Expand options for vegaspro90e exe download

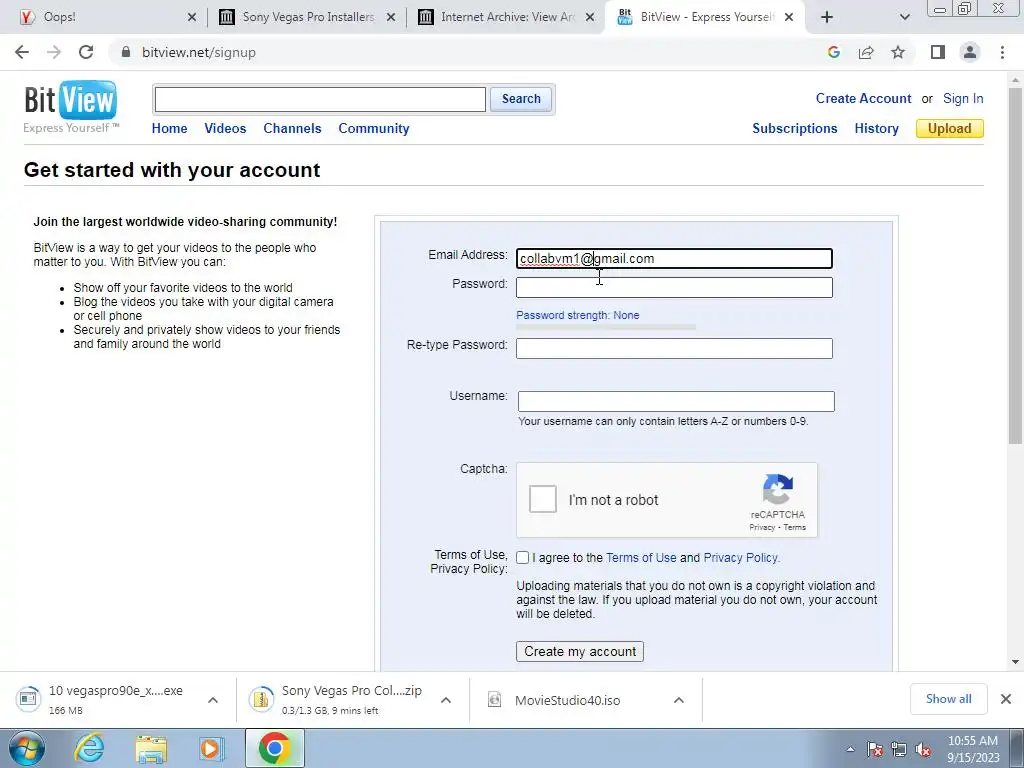213,700
